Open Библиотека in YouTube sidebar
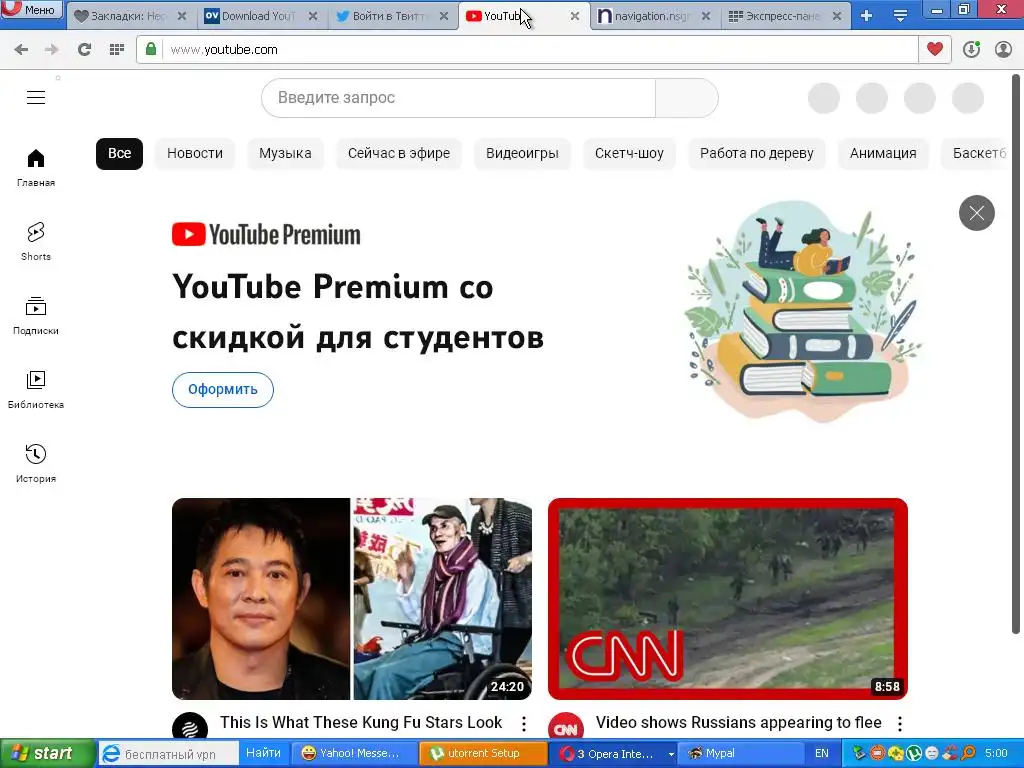 pyautogui.click(x=36, y=389)
